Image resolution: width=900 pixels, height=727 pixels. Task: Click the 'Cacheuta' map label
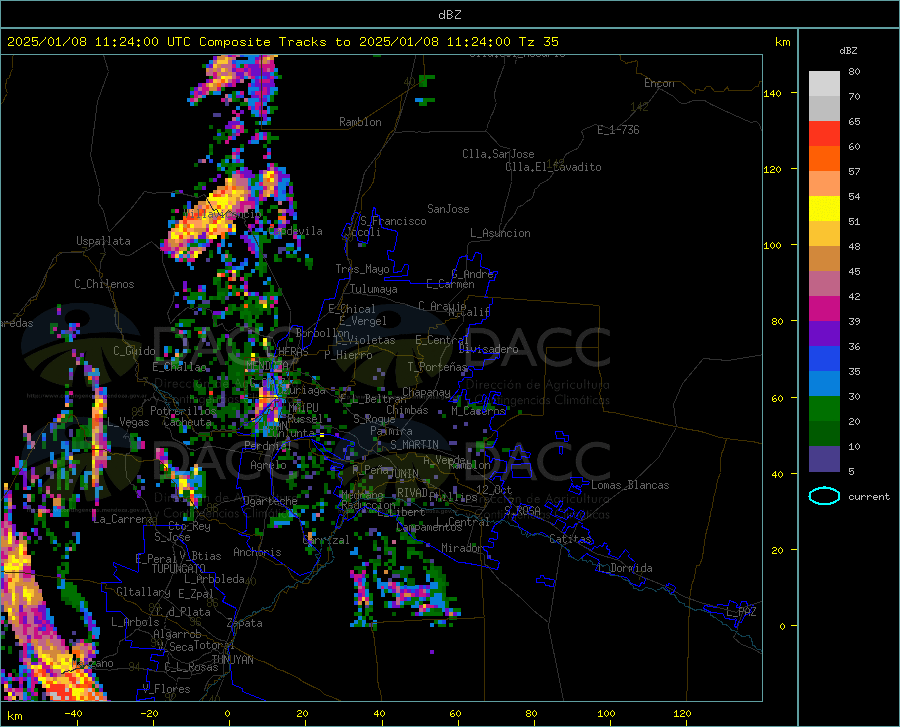tap(187, 422)
